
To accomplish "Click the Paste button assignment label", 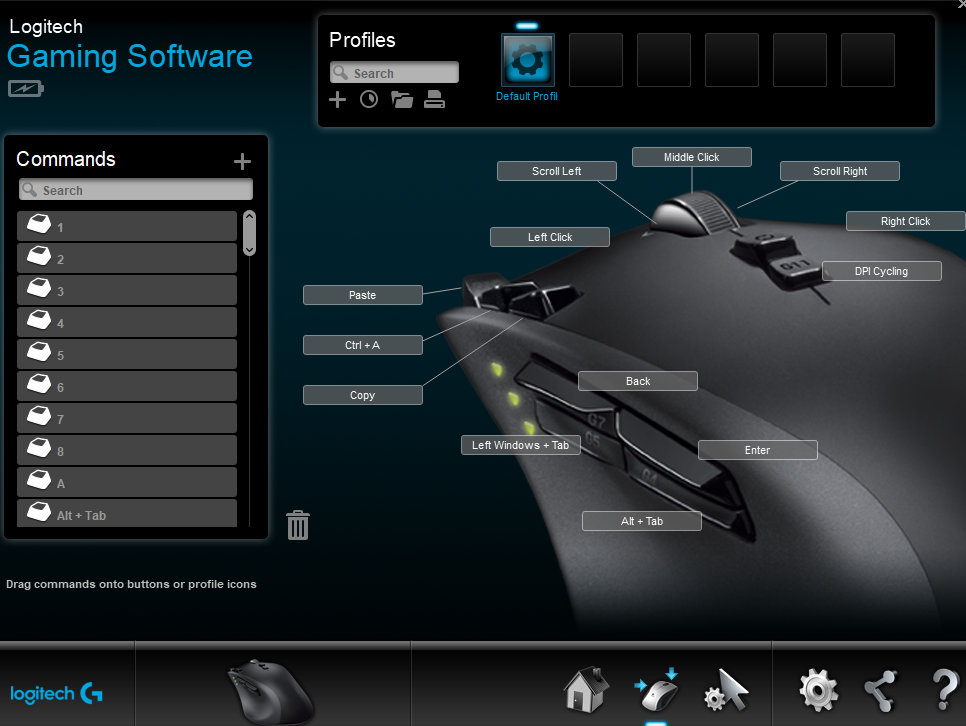I will [363, 295].
